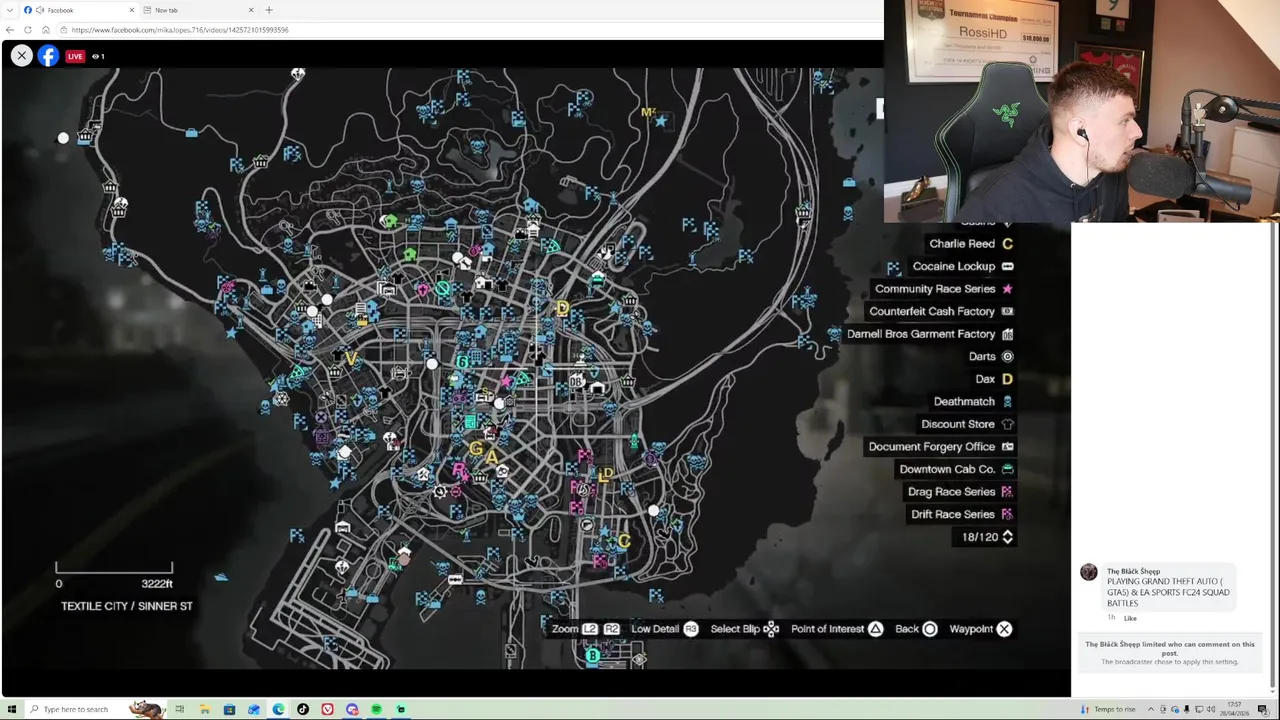
Task: Click the Downtown Cab Co. taxi icon
Action: (1007, 469)
